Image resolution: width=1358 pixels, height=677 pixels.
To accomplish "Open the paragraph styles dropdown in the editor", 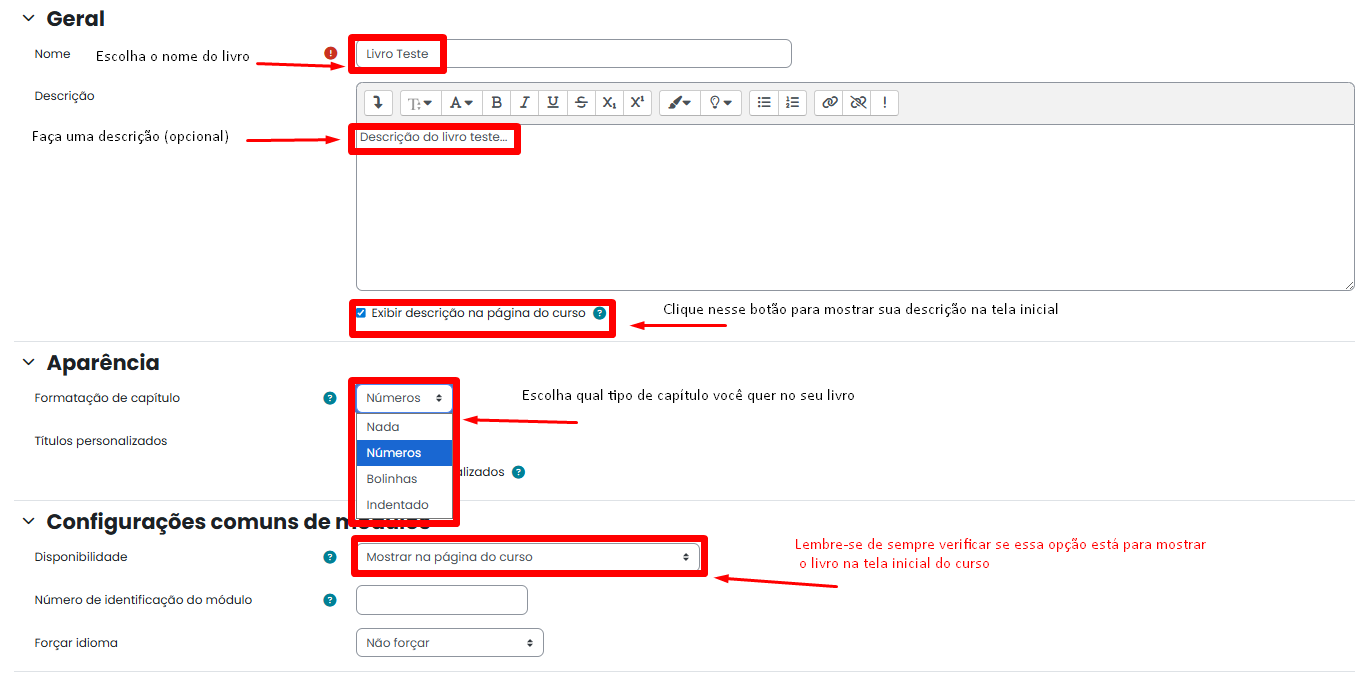I will (421, 102).
